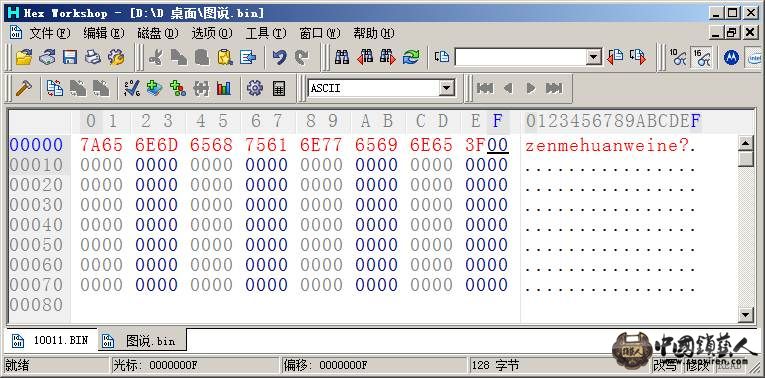
Task: Click the page icon with left red arrow
Action: click(x=615, y=57)
